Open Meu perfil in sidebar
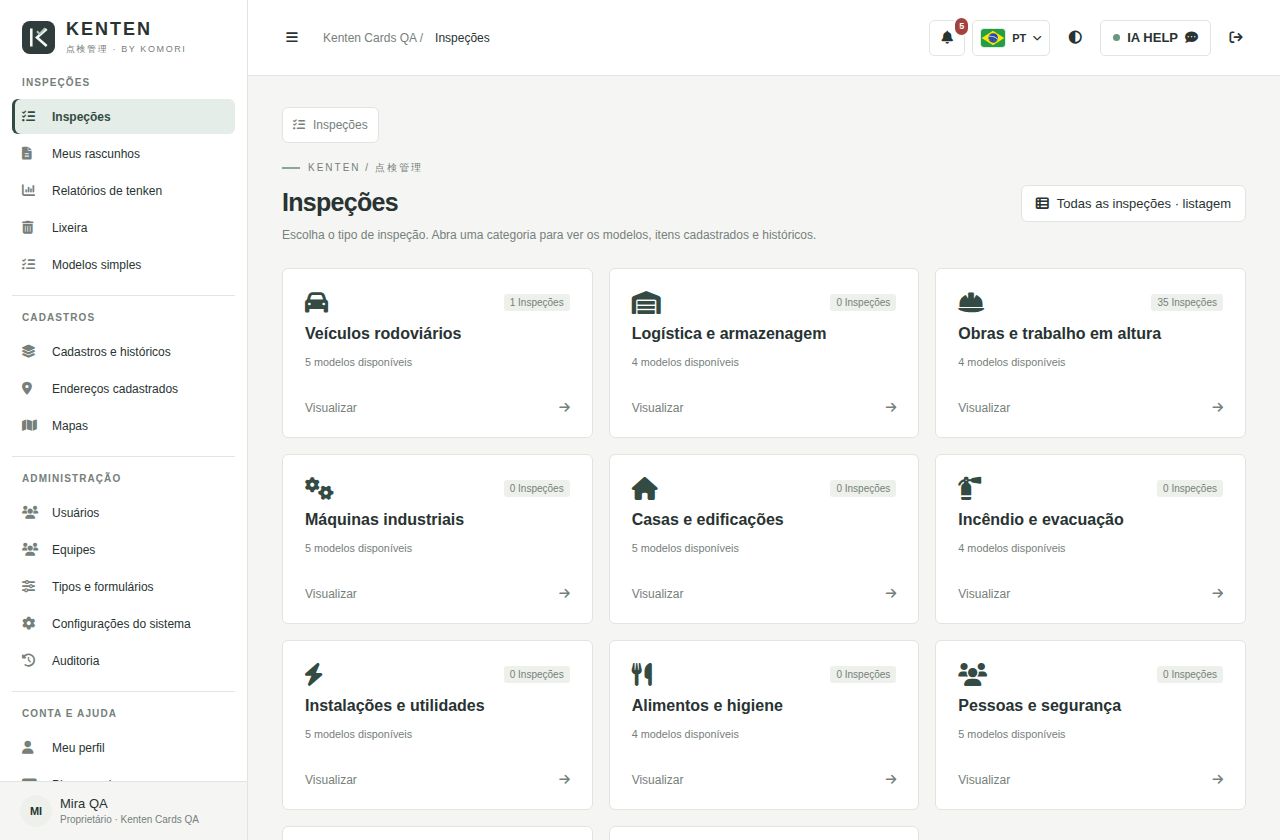 pyautogui.click(x=123, y=748)
